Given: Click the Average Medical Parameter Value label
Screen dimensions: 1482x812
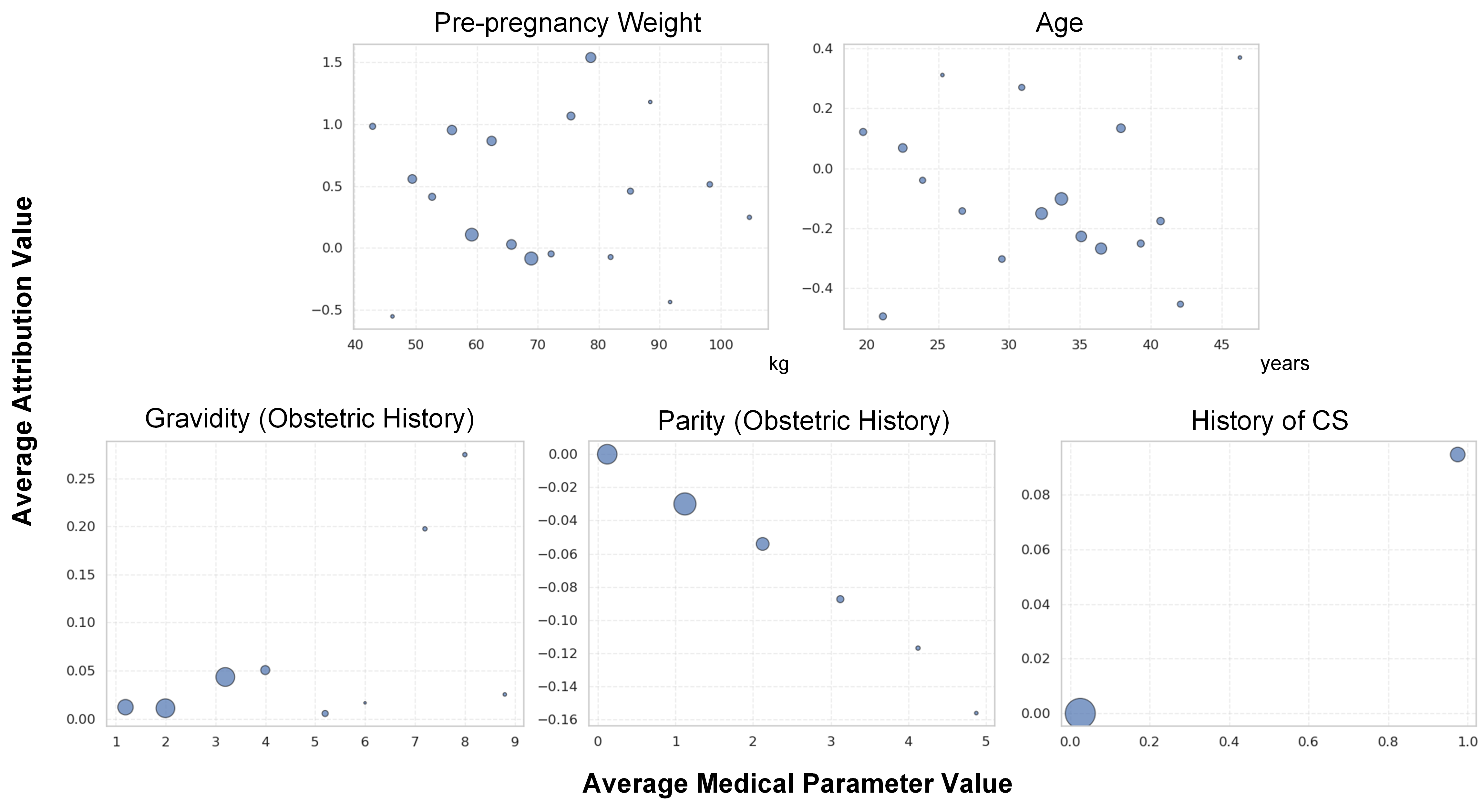Looking at the screenshot, I should tap(797, 784).
